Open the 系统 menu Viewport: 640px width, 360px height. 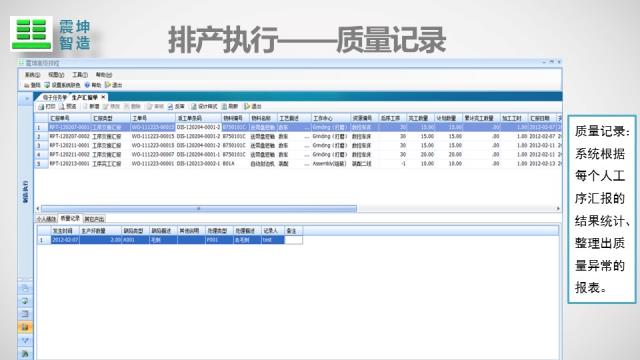coord(32,75)
